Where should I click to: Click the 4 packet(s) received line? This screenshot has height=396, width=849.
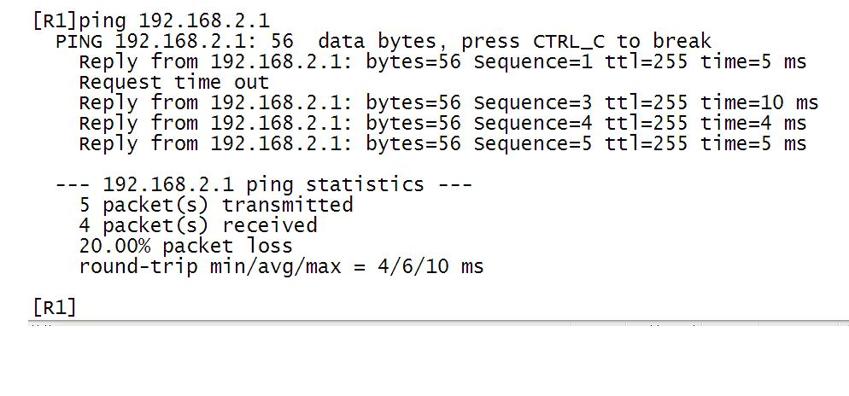[x=198, y=226]
